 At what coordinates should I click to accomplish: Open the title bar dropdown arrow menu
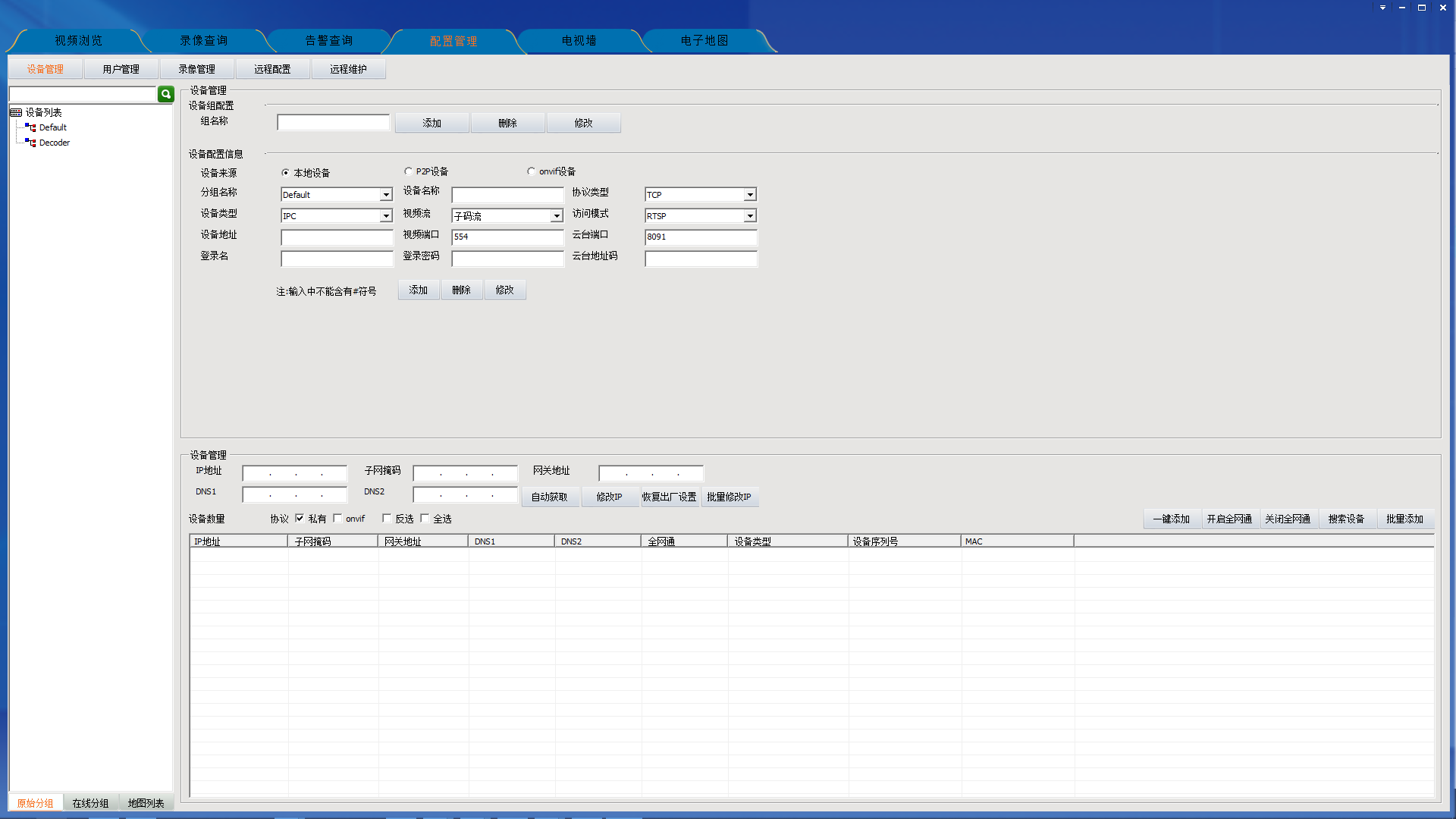pyautogui.click(x=1382, y=8)
